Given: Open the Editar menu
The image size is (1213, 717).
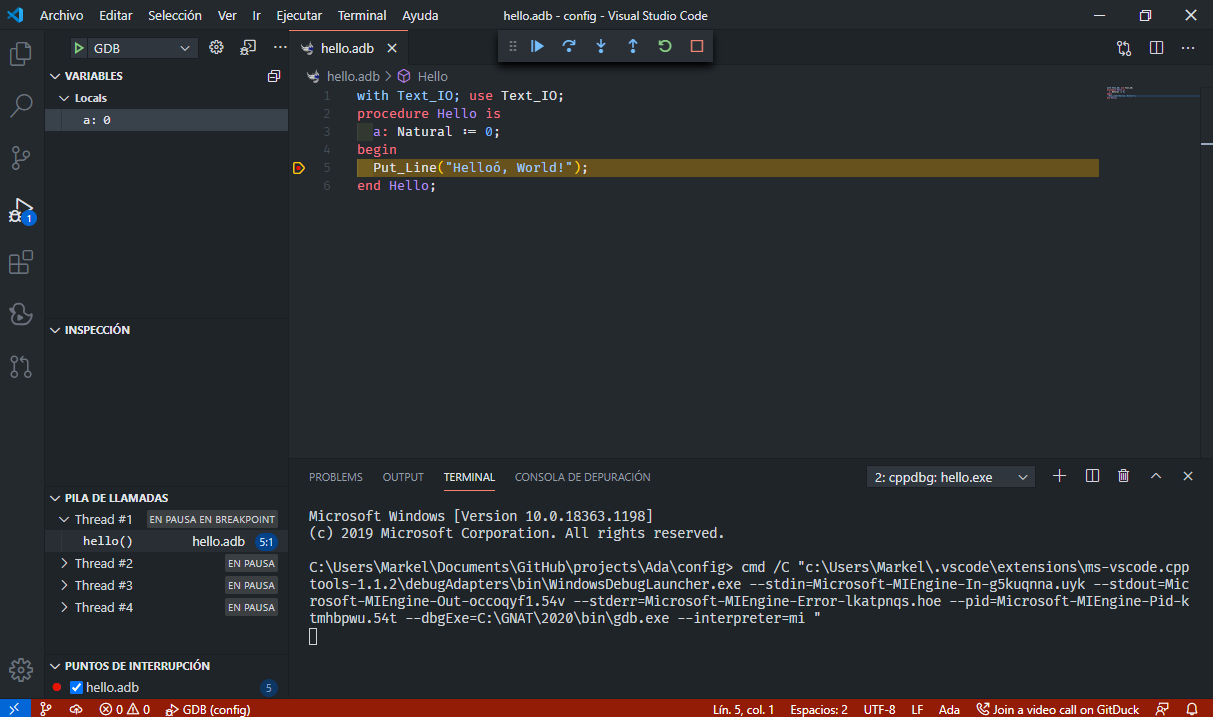Looking at the screenshot, I should [115, 16].
